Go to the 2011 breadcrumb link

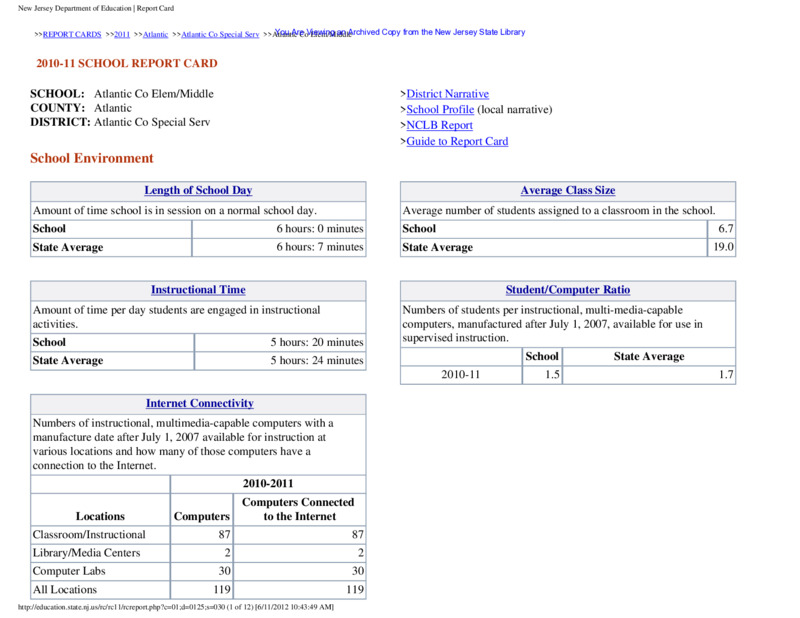coord(122,34)
